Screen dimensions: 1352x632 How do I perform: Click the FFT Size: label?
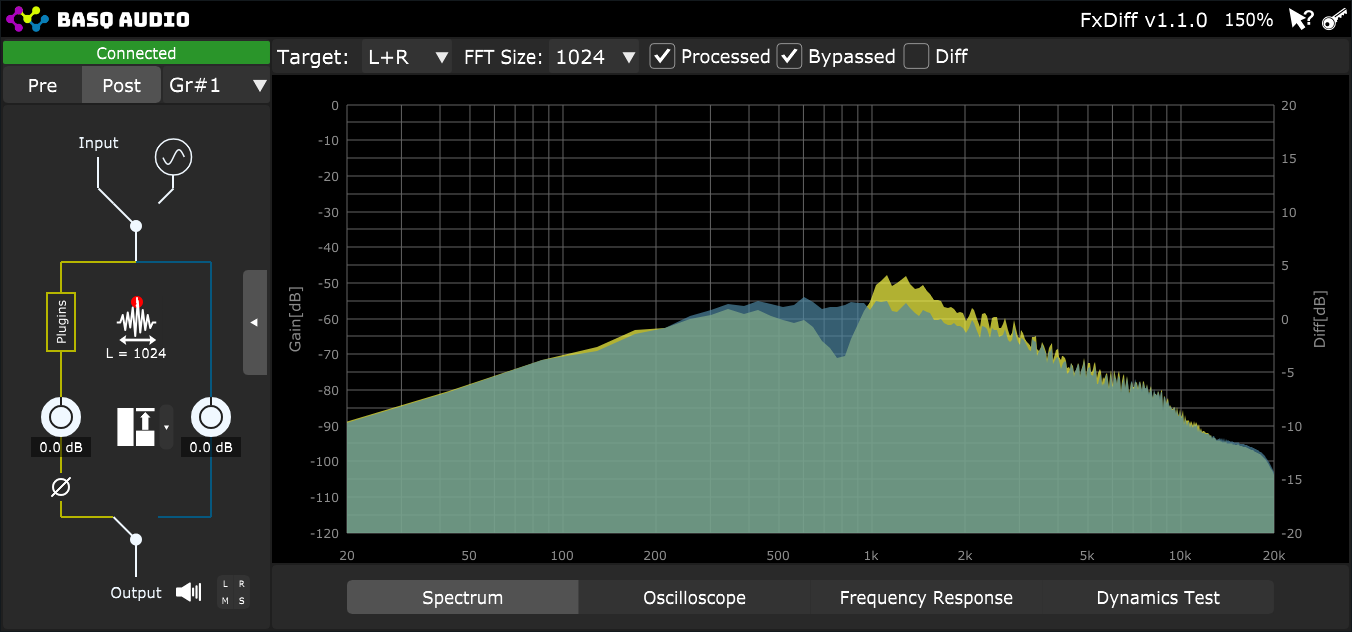(503, 57)
